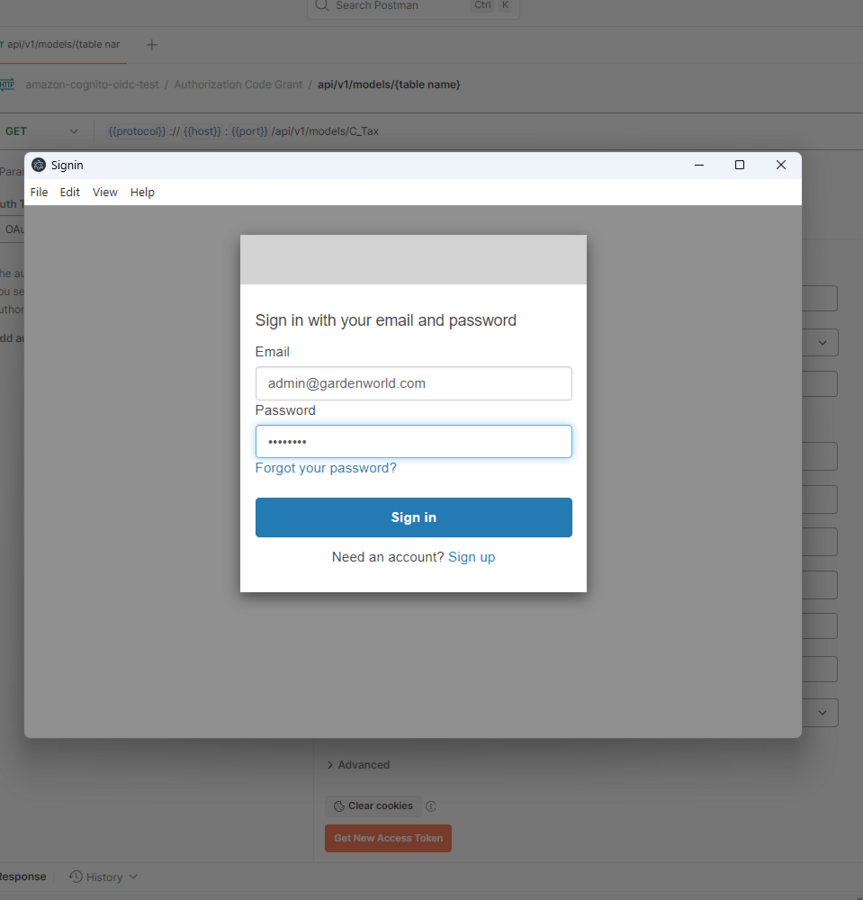Open the View menu

(105, 192)
